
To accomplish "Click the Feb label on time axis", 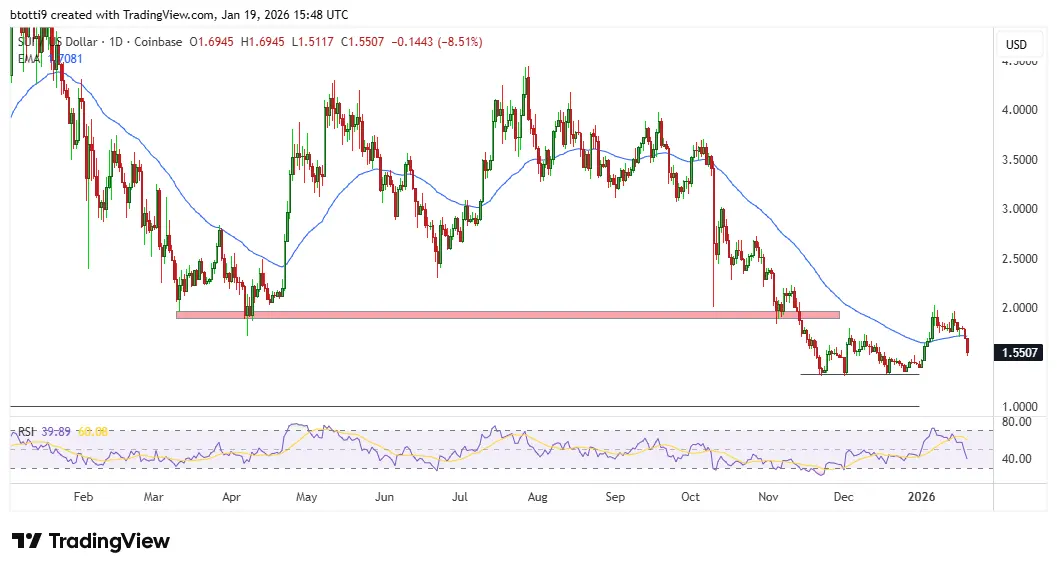I will (84, 496).
